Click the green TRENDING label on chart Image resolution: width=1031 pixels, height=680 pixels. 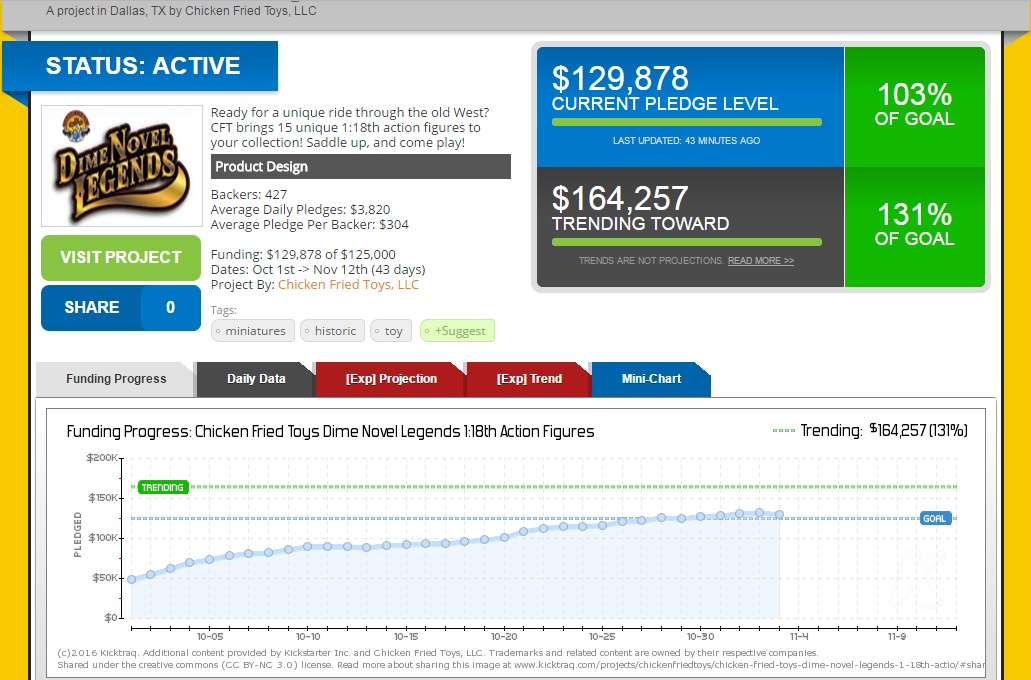click(162, 488)
